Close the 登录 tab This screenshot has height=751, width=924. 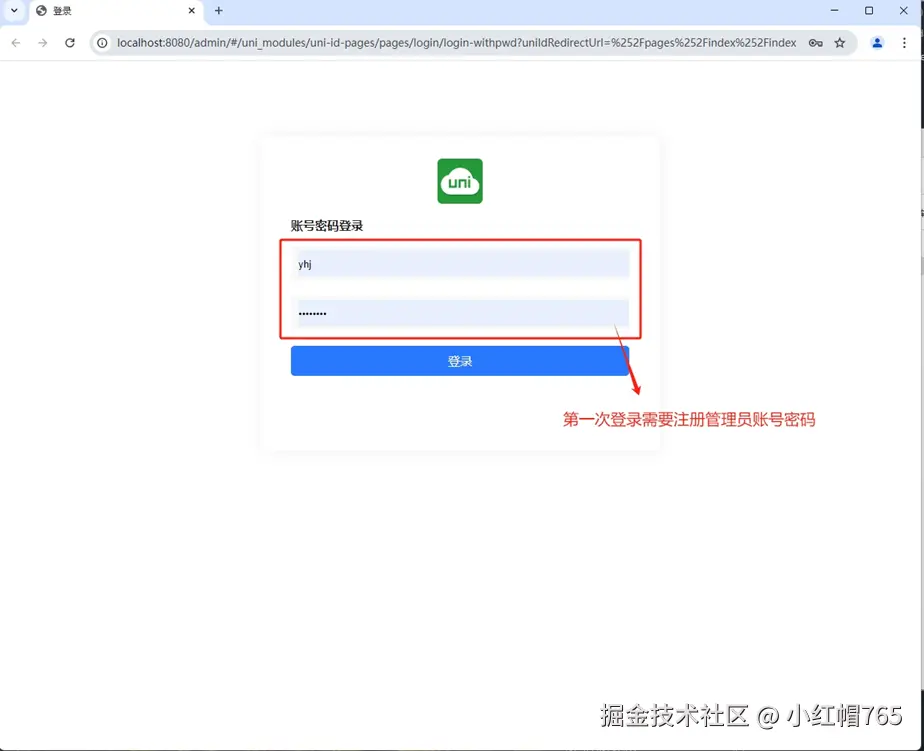pos(192,11)
